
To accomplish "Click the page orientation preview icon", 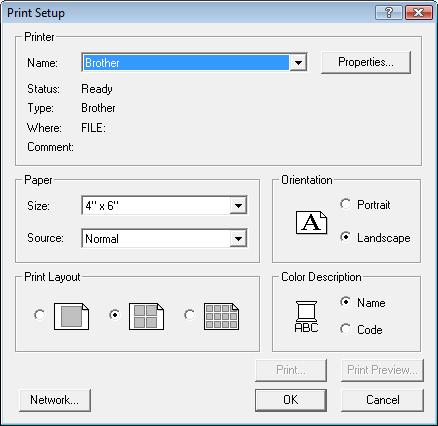I will pyautogui.click(x=311, y=222).
